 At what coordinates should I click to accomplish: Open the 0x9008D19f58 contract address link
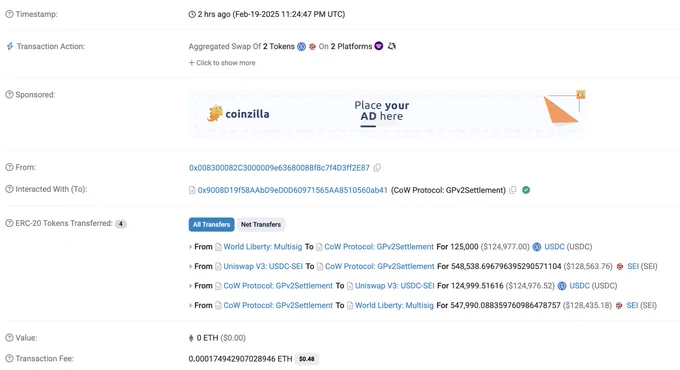[x=293, y=190]
